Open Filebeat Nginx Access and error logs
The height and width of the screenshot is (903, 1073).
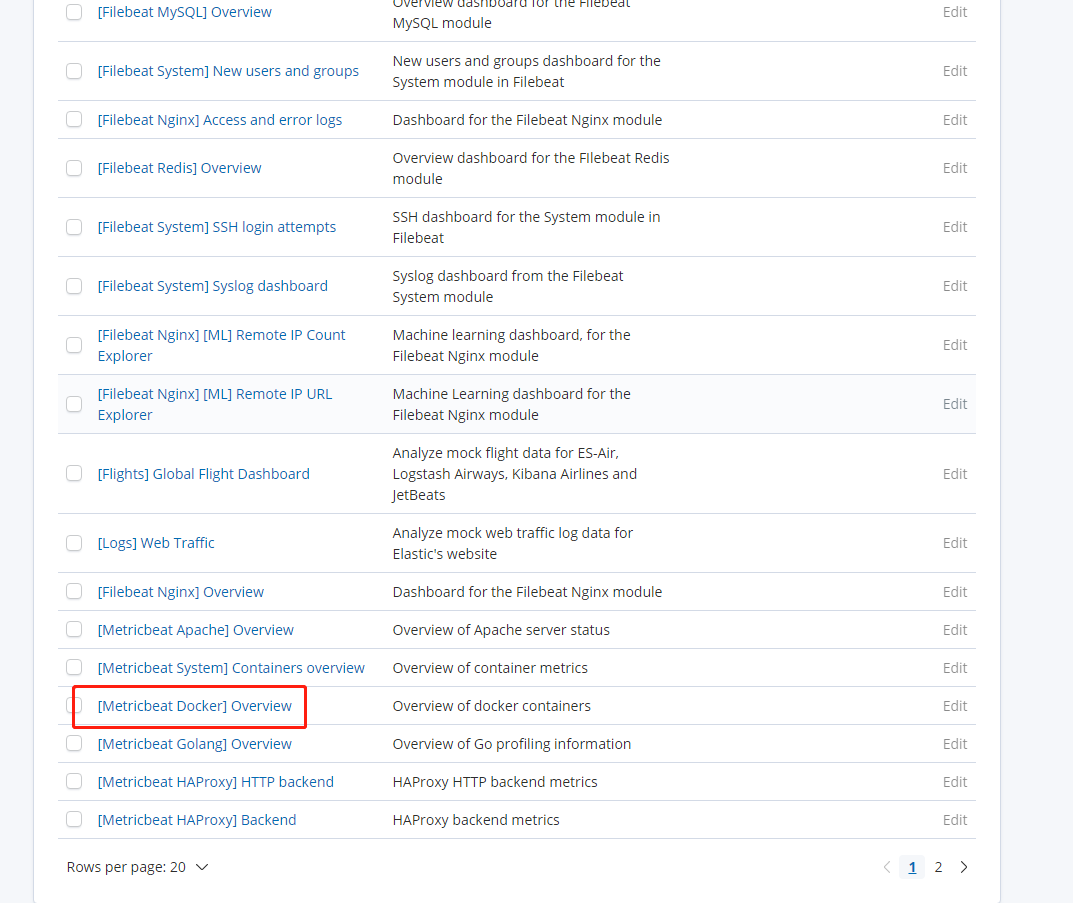click(x=220, y=120)
